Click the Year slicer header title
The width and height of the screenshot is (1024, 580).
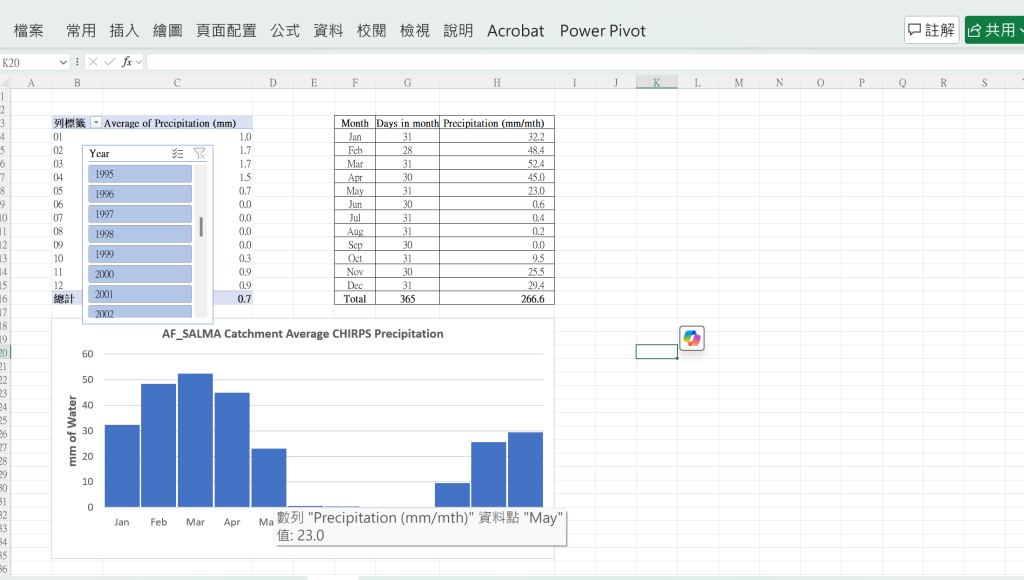click(99, 153)
